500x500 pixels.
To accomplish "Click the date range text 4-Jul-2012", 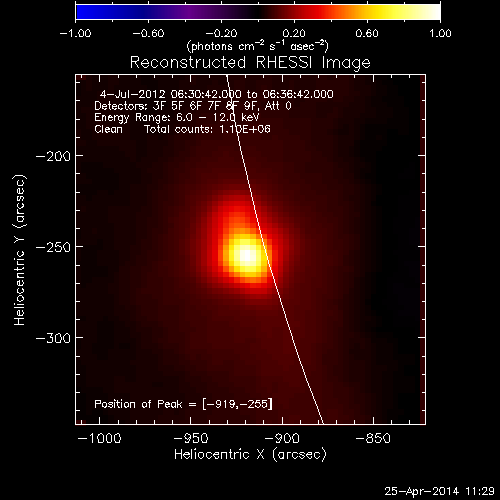I will 133,94.
